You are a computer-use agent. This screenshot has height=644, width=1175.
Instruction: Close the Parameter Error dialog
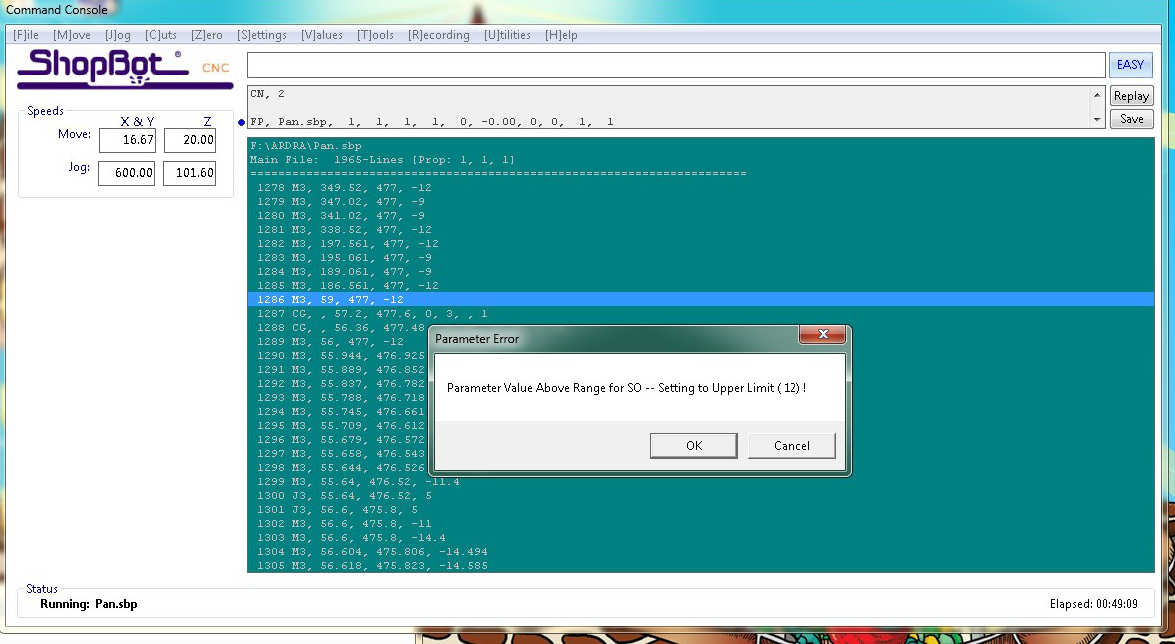(823, 334)
